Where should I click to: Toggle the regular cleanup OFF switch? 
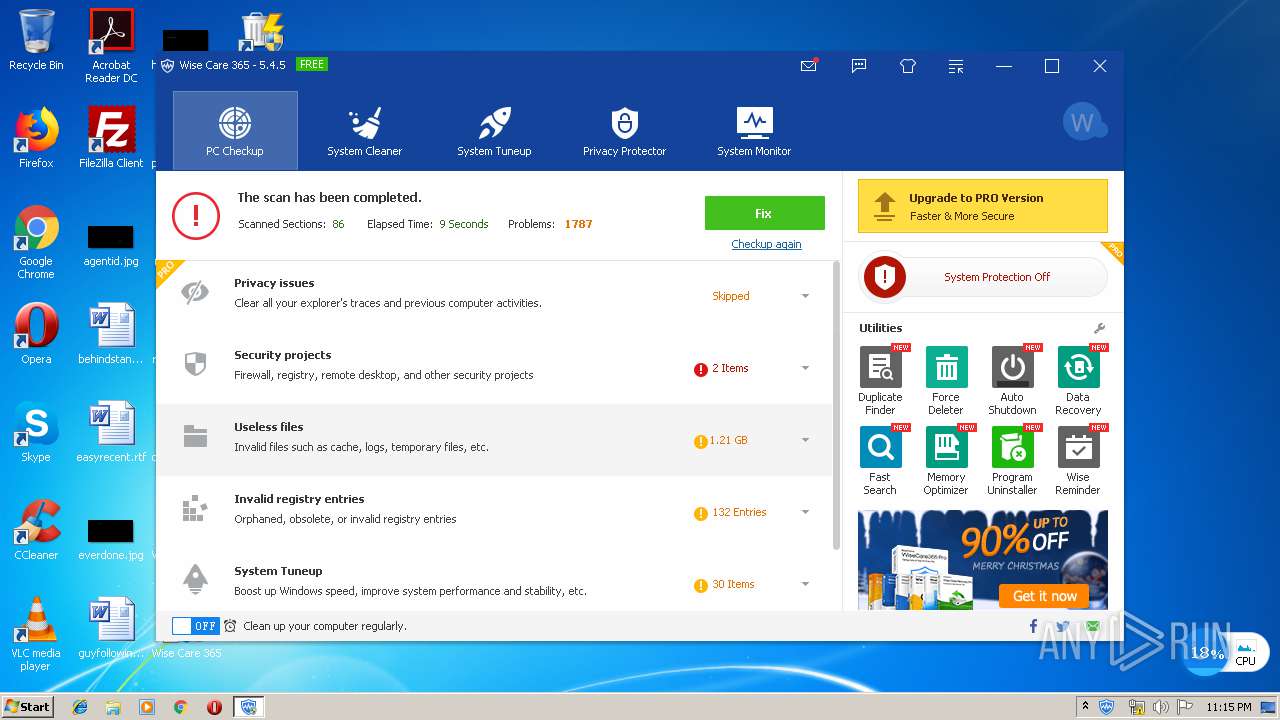pos(195,626)
